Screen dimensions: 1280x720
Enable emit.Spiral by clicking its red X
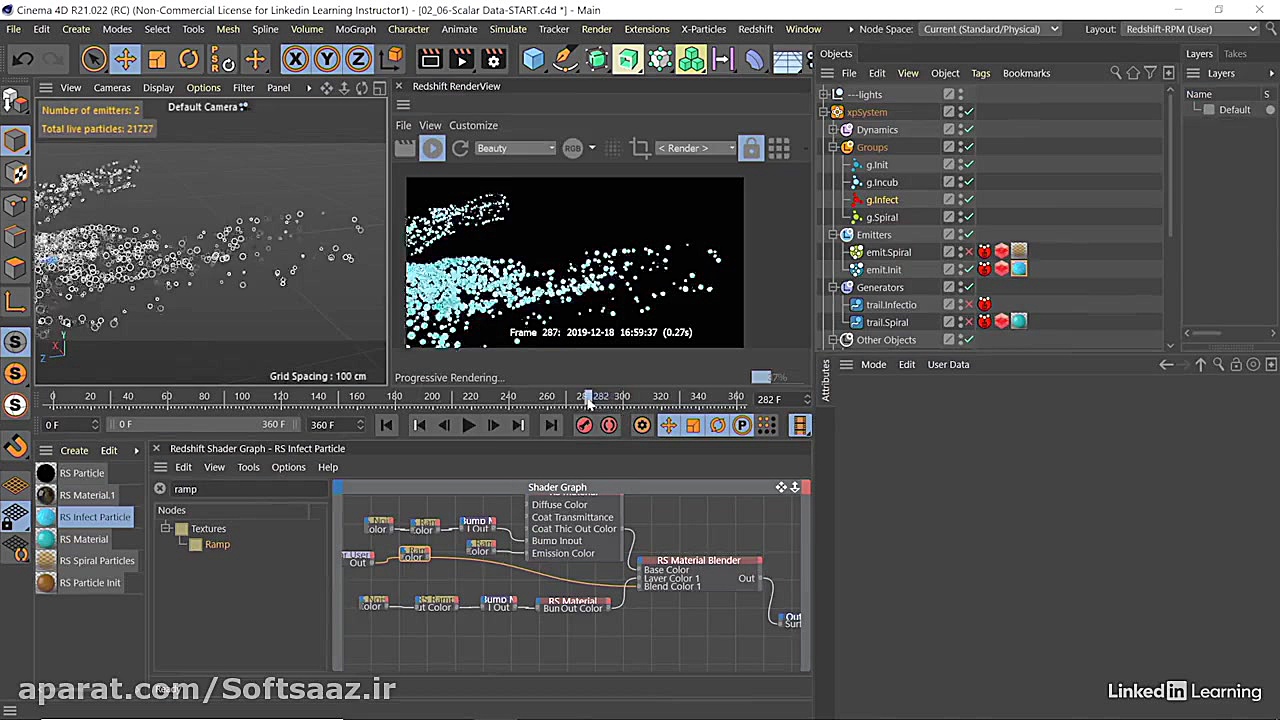[967, 251]
